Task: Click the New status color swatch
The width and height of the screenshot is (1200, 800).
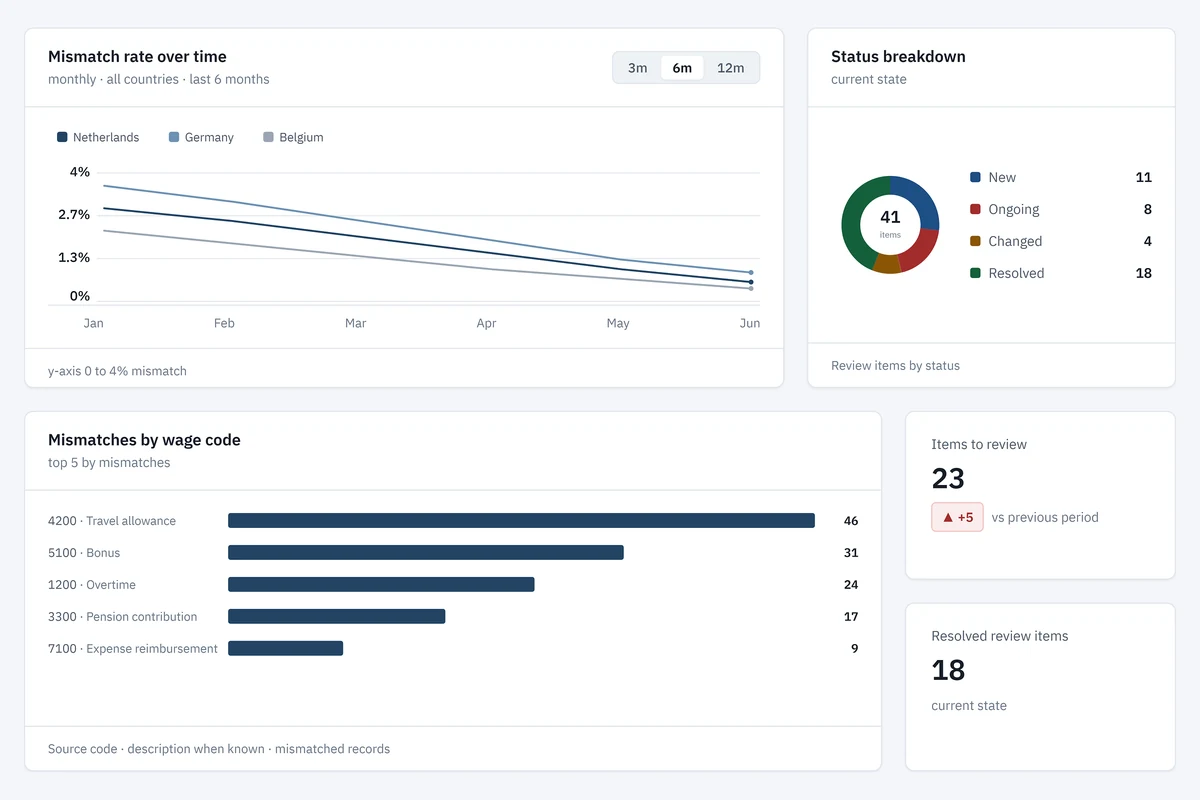Action: click(x=975, y=177)
